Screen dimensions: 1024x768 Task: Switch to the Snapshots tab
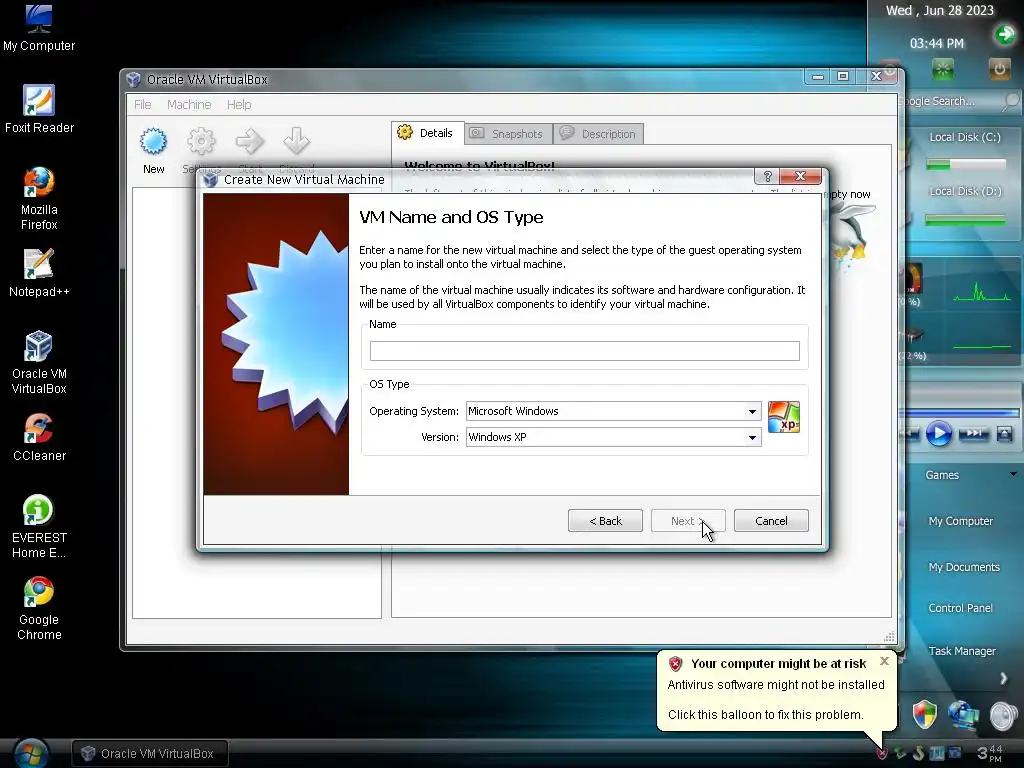508,134
